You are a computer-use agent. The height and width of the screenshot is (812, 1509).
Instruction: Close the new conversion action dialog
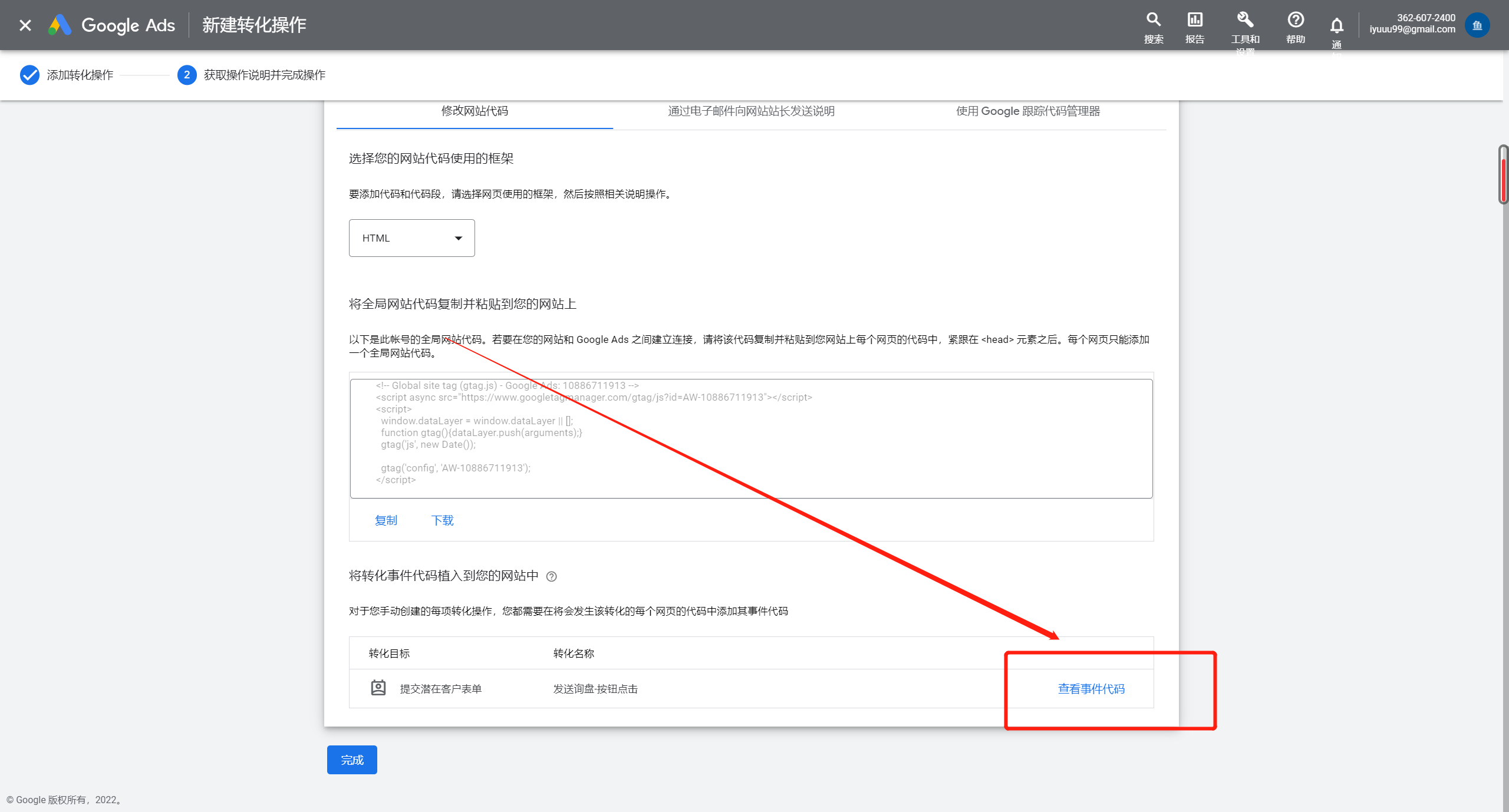pyautogui.click(x=25, y=25)
